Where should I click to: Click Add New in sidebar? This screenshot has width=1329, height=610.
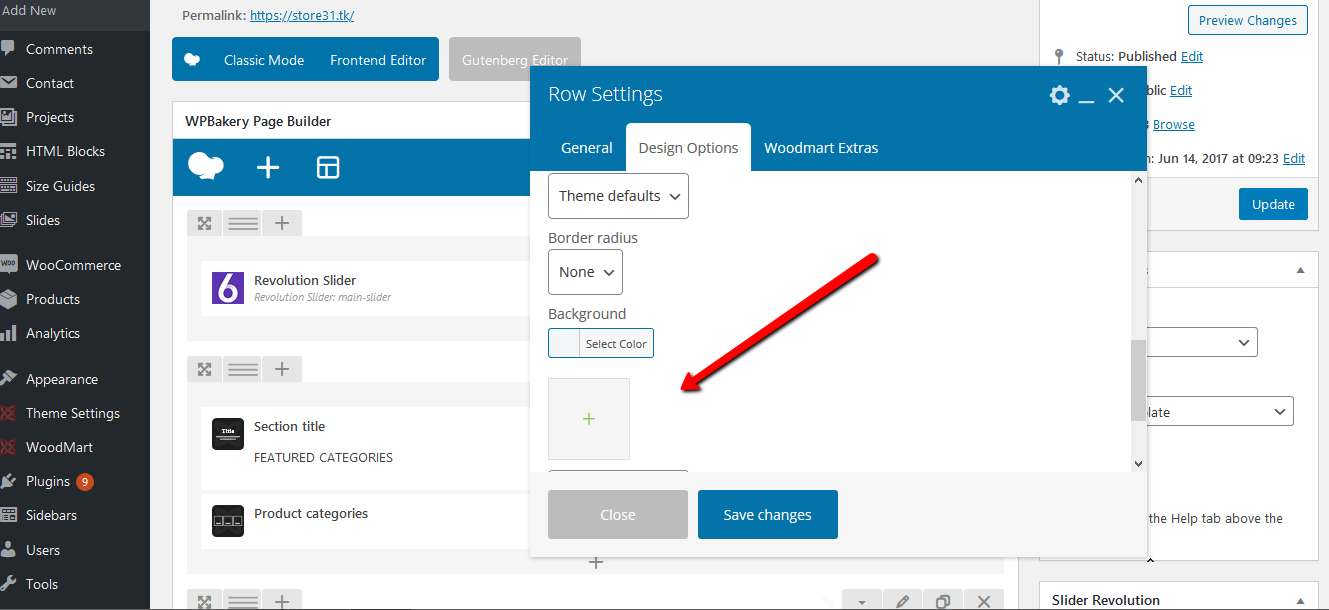[28, 10]
